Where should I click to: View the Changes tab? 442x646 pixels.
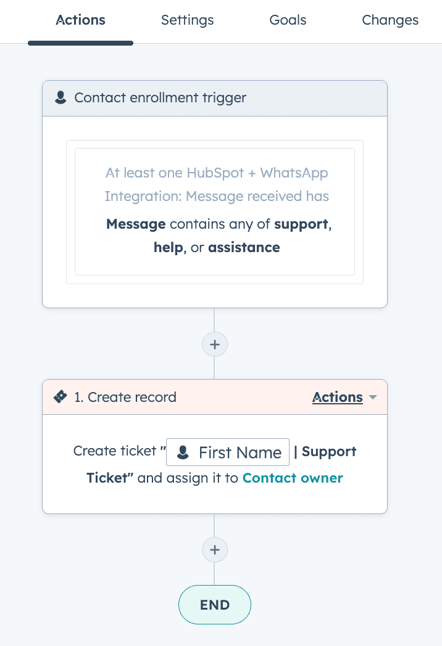(x=390, y=20)
